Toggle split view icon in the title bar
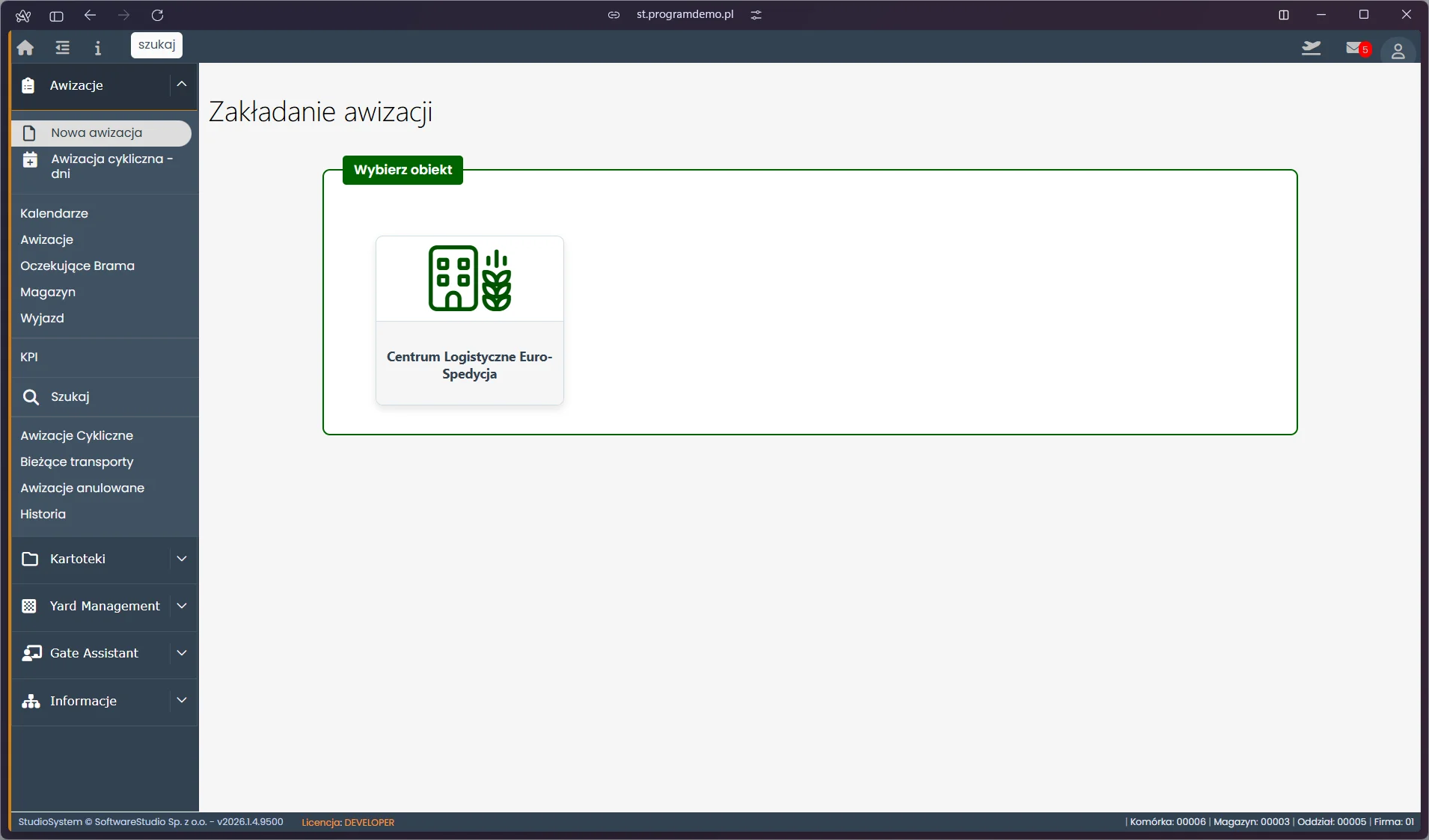 (1284, 15)
